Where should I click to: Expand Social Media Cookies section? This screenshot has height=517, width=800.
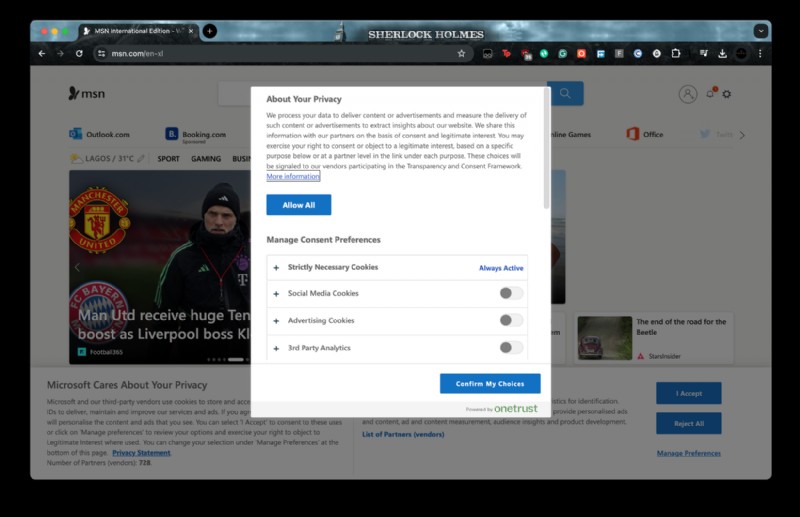click(276, 294)
